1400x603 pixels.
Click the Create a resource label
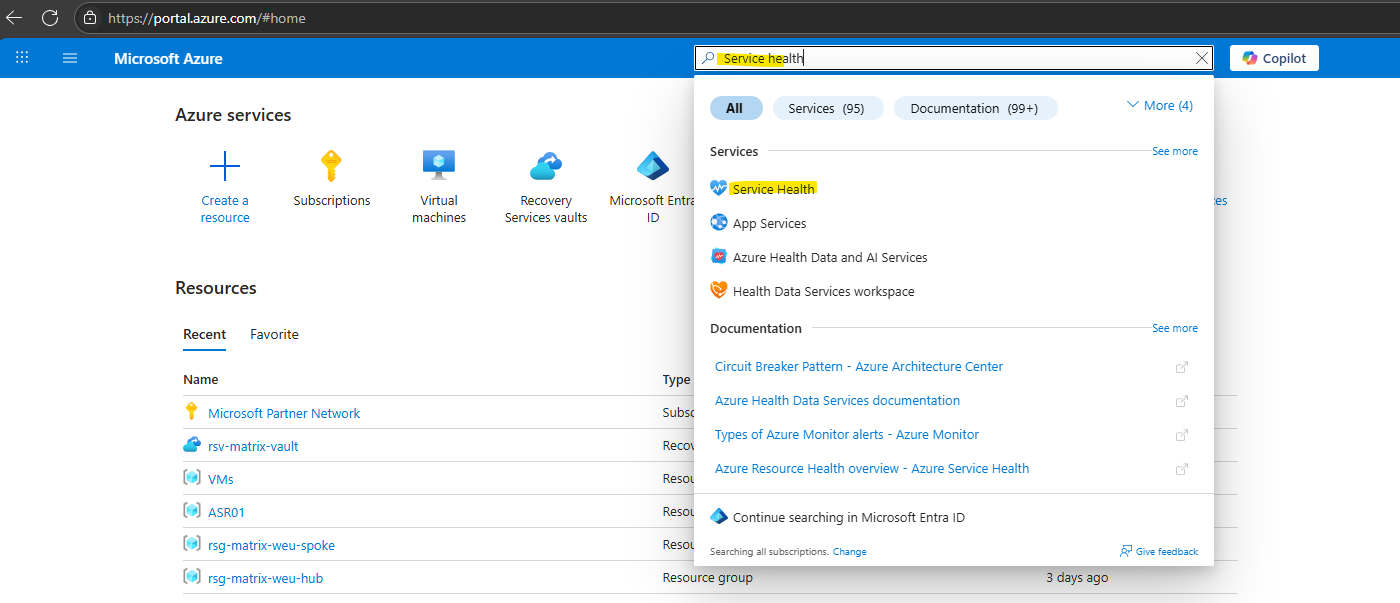coord(225,209)
